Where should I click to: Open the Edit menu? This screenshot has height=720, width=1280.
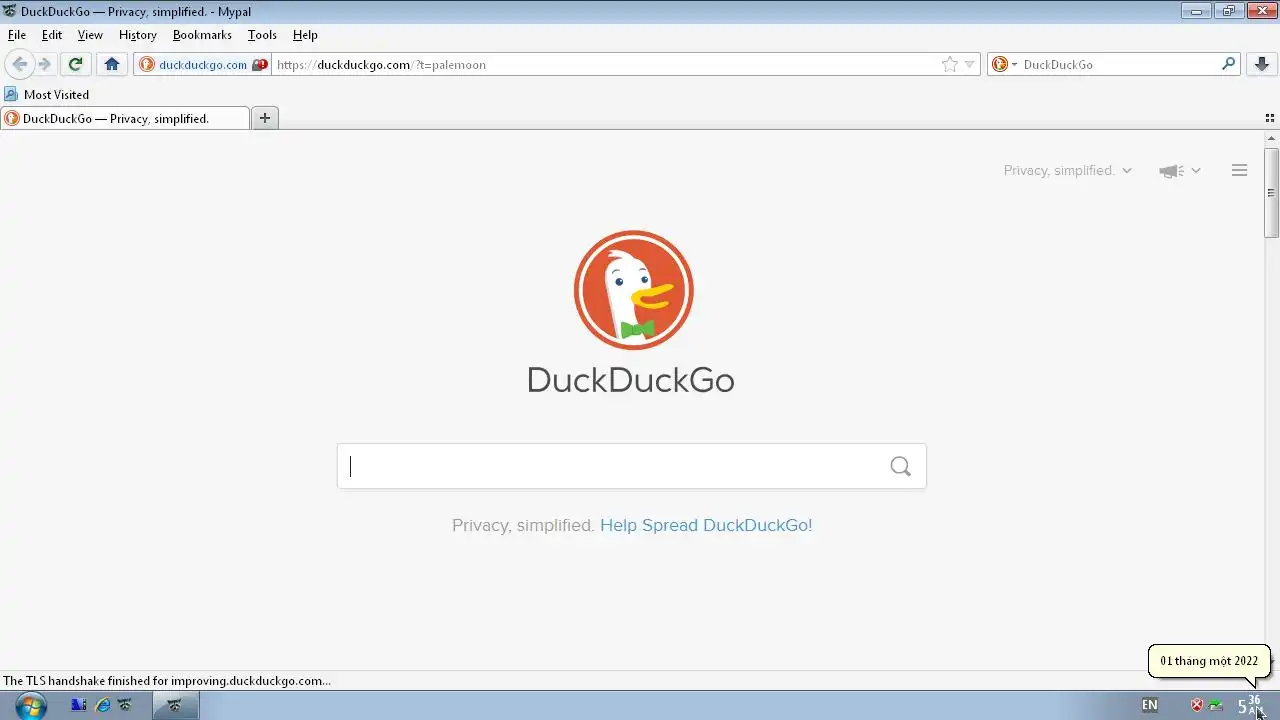point(52,34)
